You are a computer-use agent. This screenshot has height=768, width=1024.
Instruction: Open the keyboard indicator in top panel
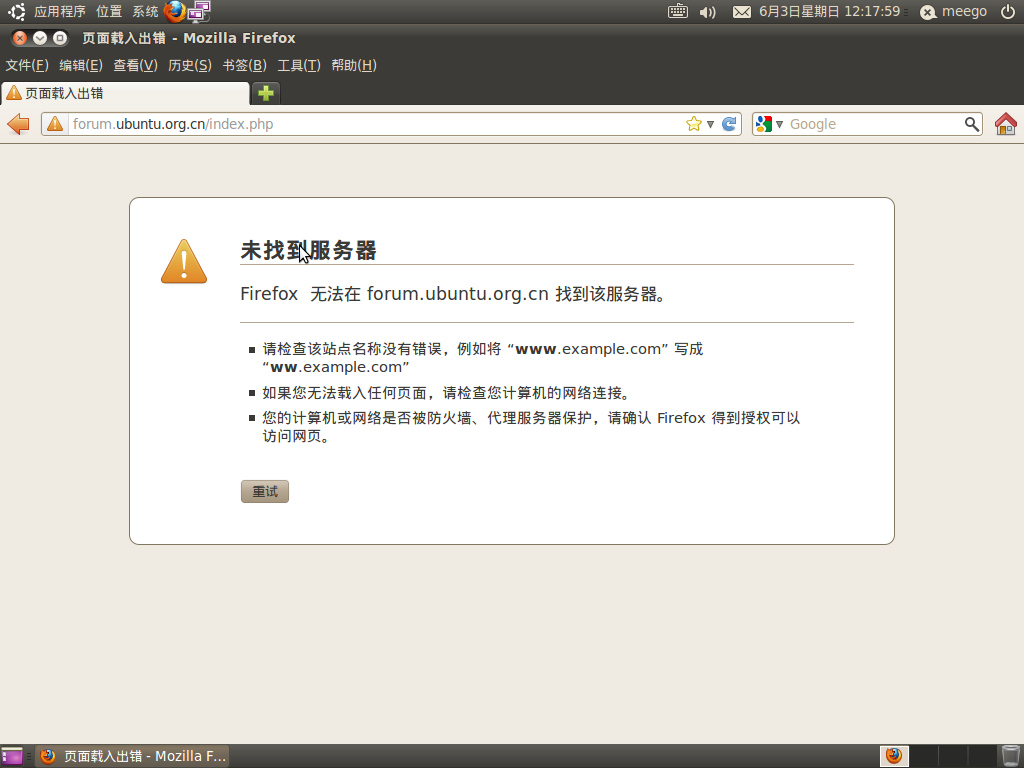point(678,11)
